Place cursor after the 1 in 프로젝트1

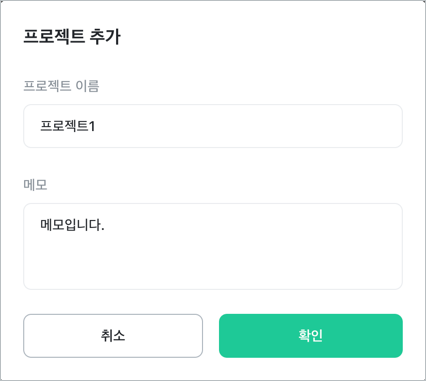[x=96, y=126]
